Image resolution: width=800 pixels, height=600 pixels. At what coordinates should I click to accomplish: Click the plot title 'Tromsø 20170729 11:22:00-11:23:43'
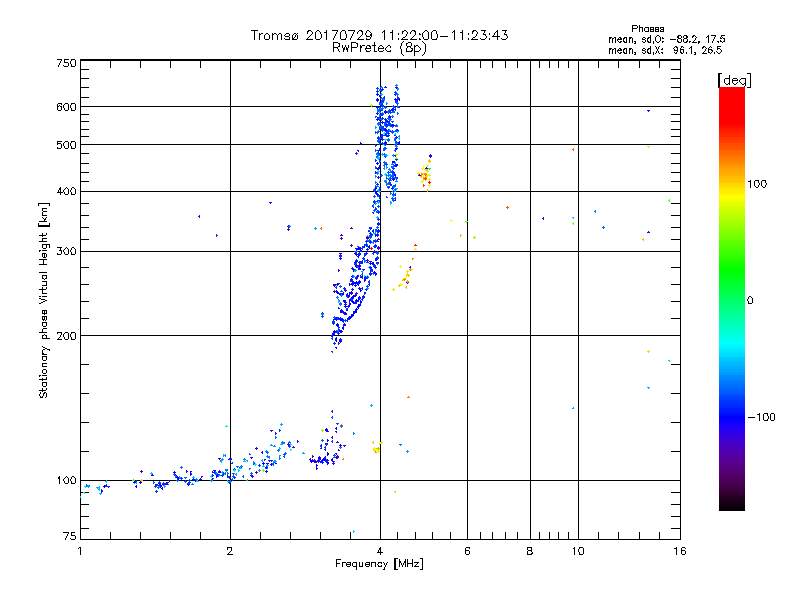pyautogui.click(x=379, y=35)
